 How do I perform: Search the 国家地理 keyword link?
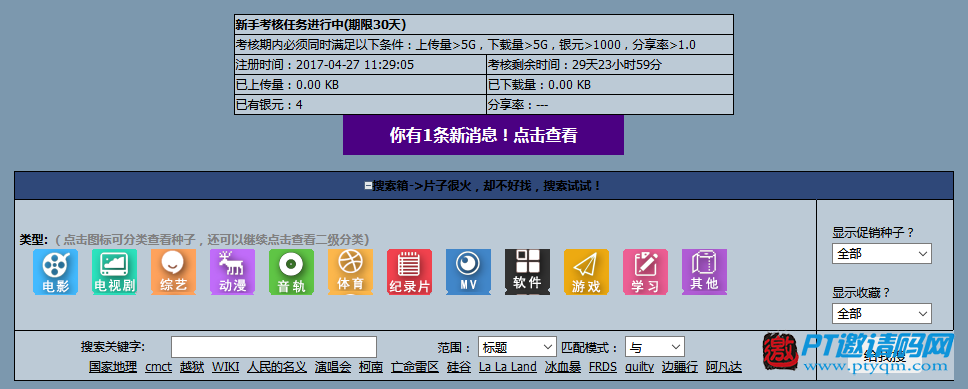point(112,367)
